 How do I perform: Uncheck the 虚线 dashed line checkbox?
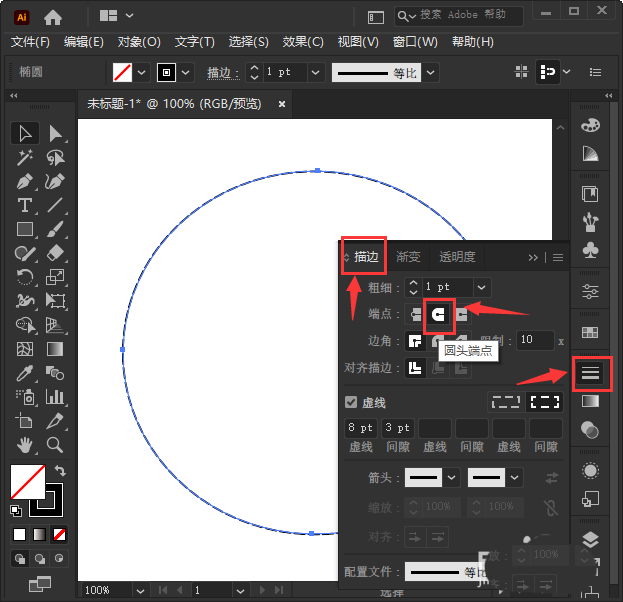point(351,402)
